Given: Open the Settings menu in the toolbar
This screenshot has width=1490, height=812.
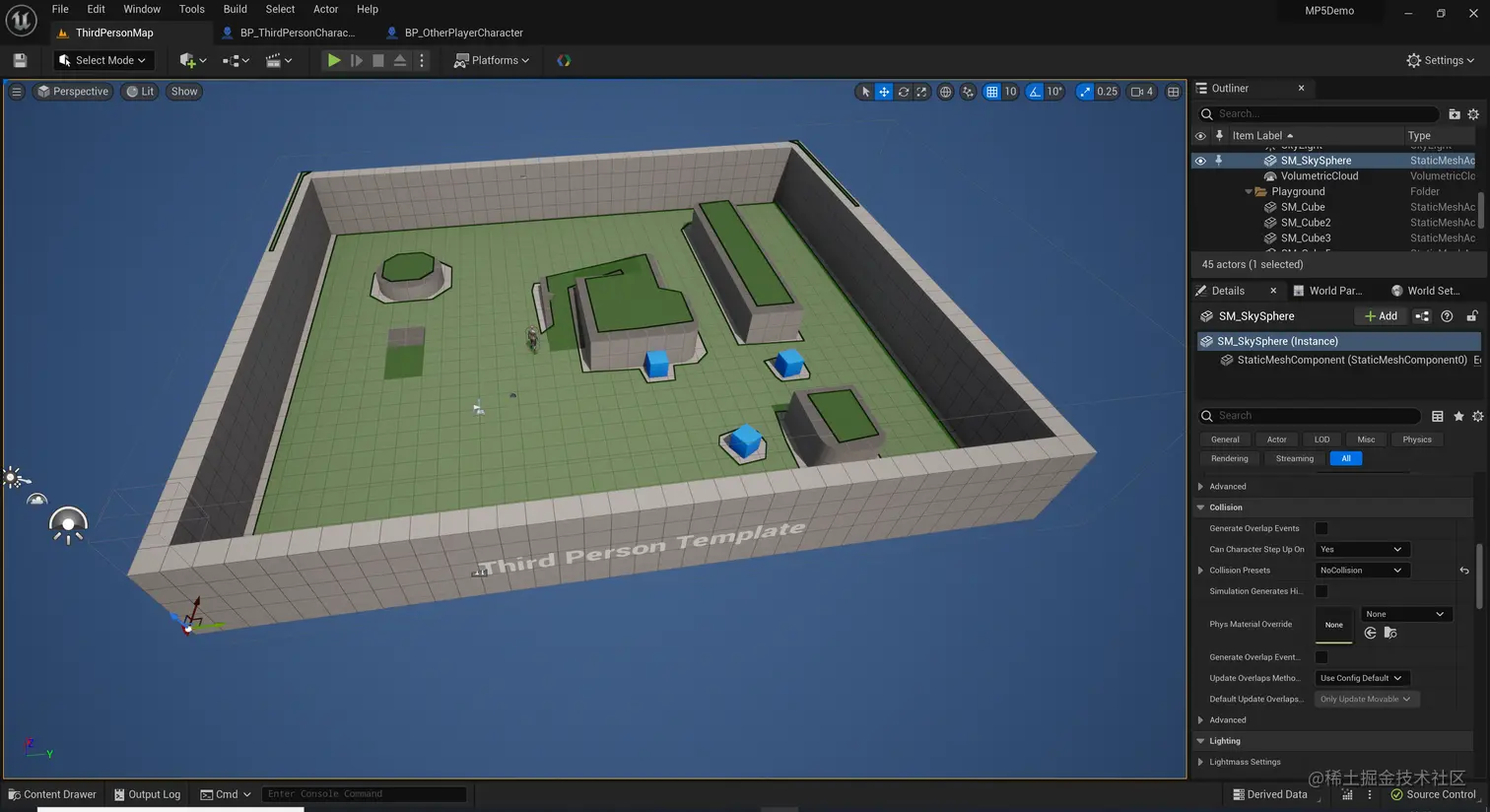Looking at the screenshot, I should tap(1440, 60).
